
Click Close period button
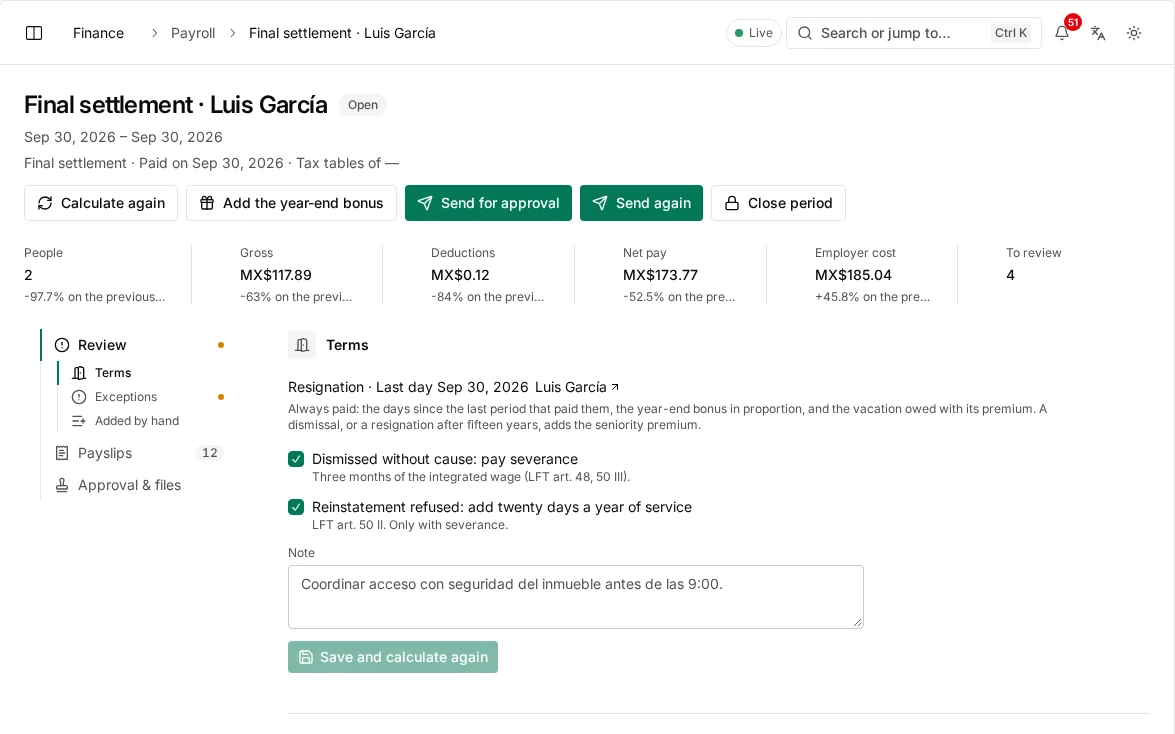(x=779, y=203)
